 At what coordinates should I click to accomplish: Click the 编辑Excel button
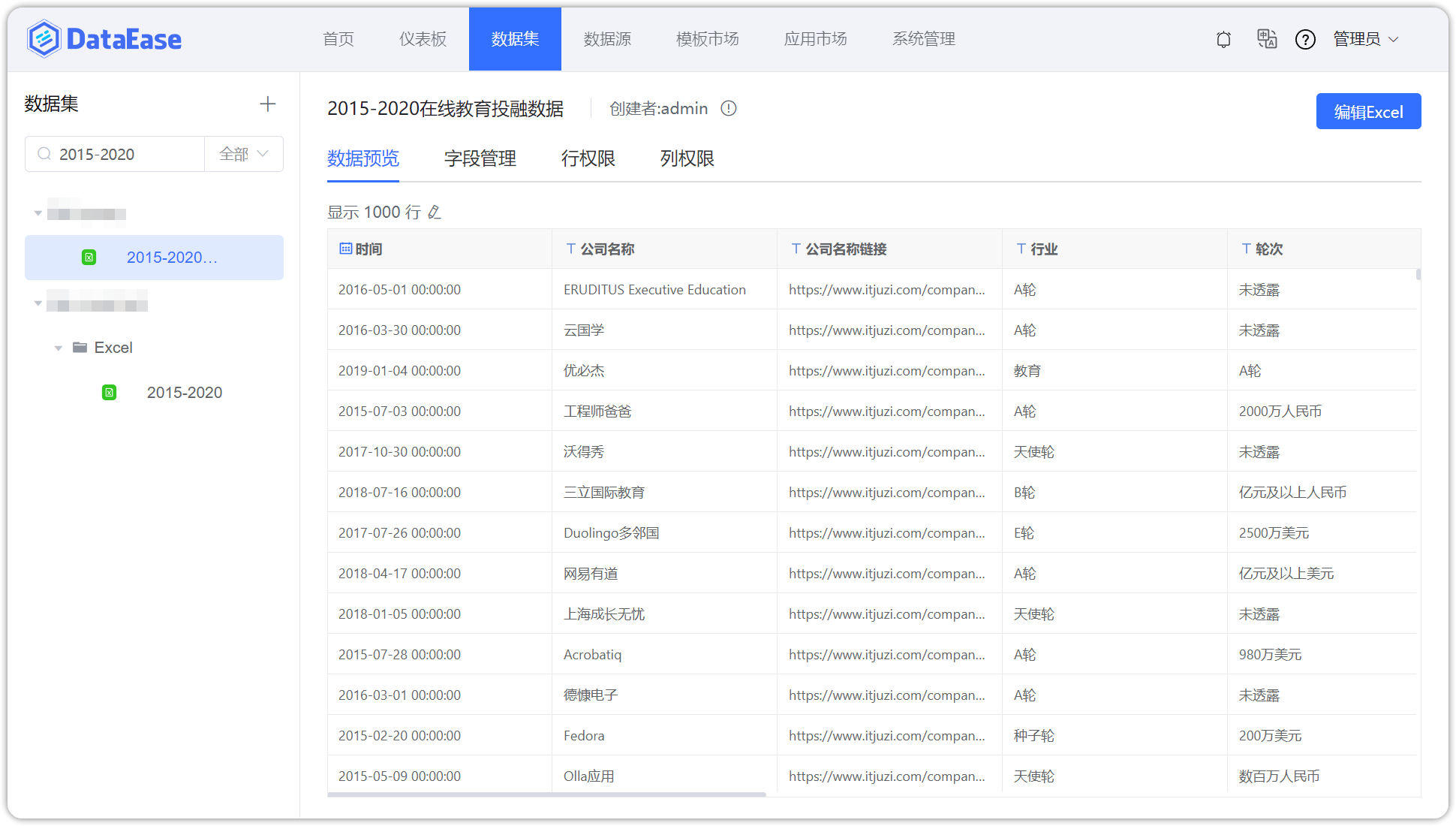pyautogui.click(x=1368, y=111)
